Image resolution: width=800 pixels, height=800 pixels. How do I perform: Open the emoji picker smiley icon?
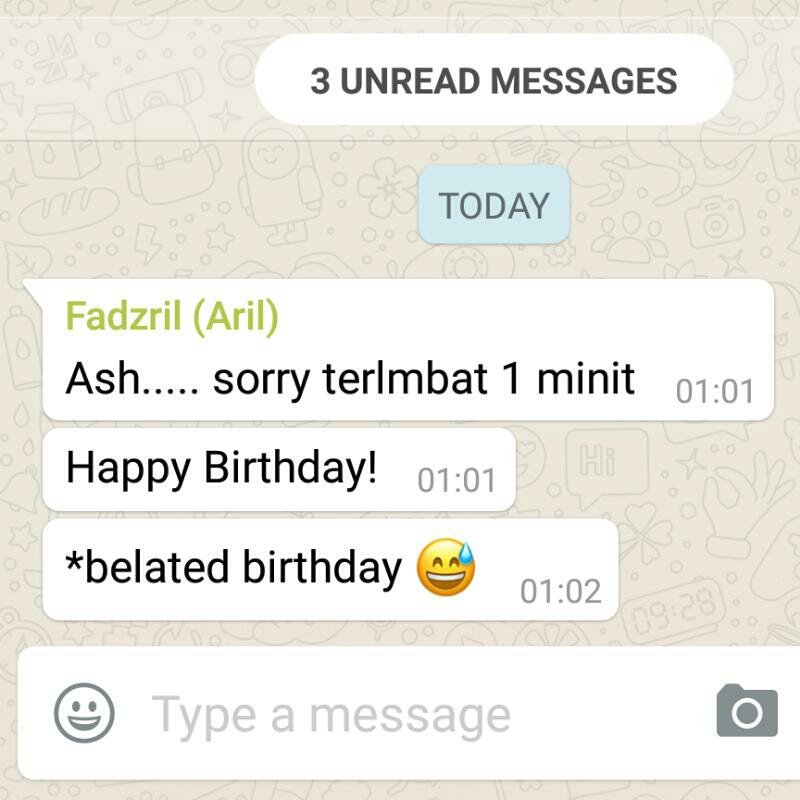pyautogui.click(x=84, y=712)
